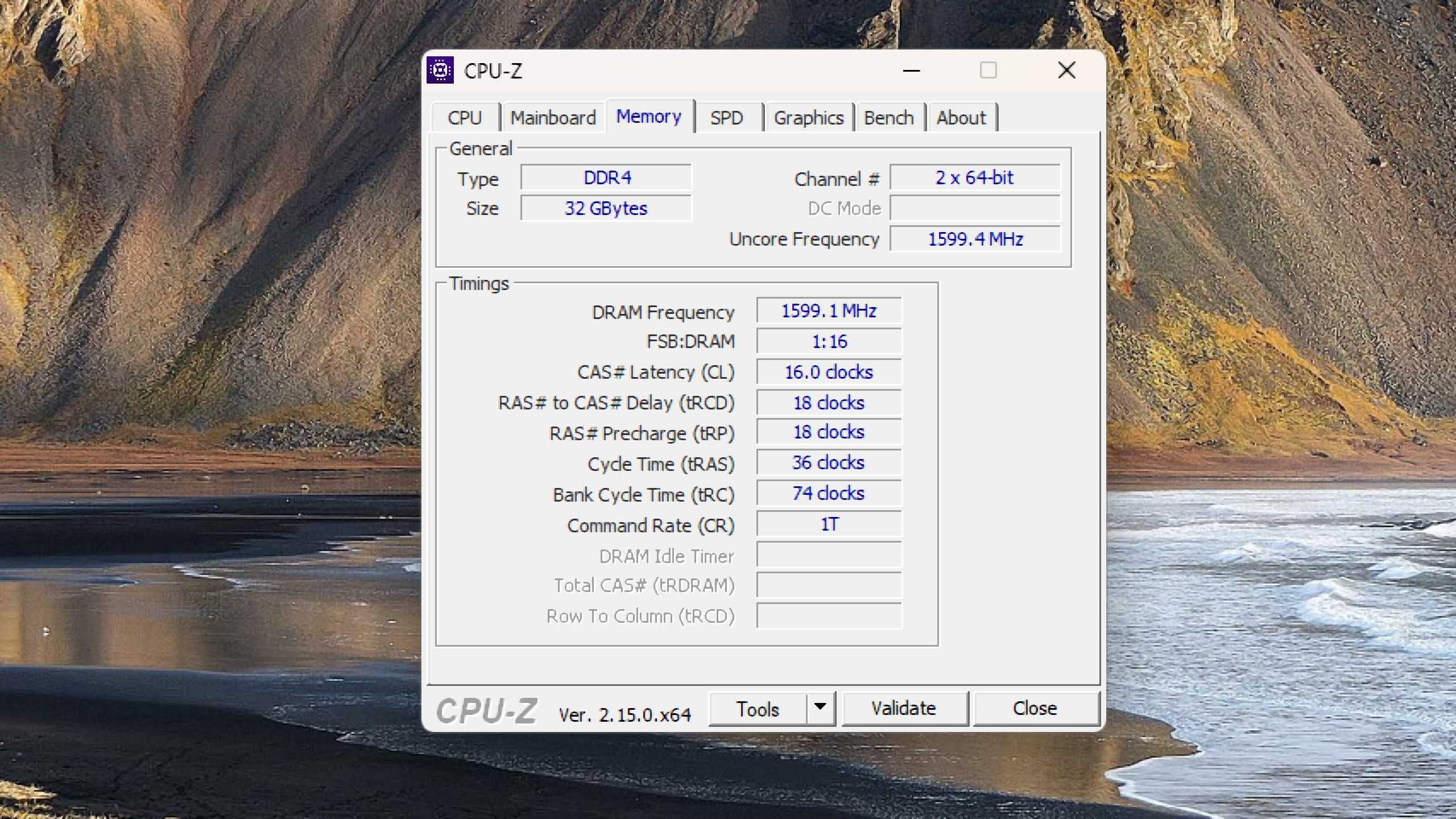Click the CAS# Latency 16.0 clocks value

pos(829,373)
